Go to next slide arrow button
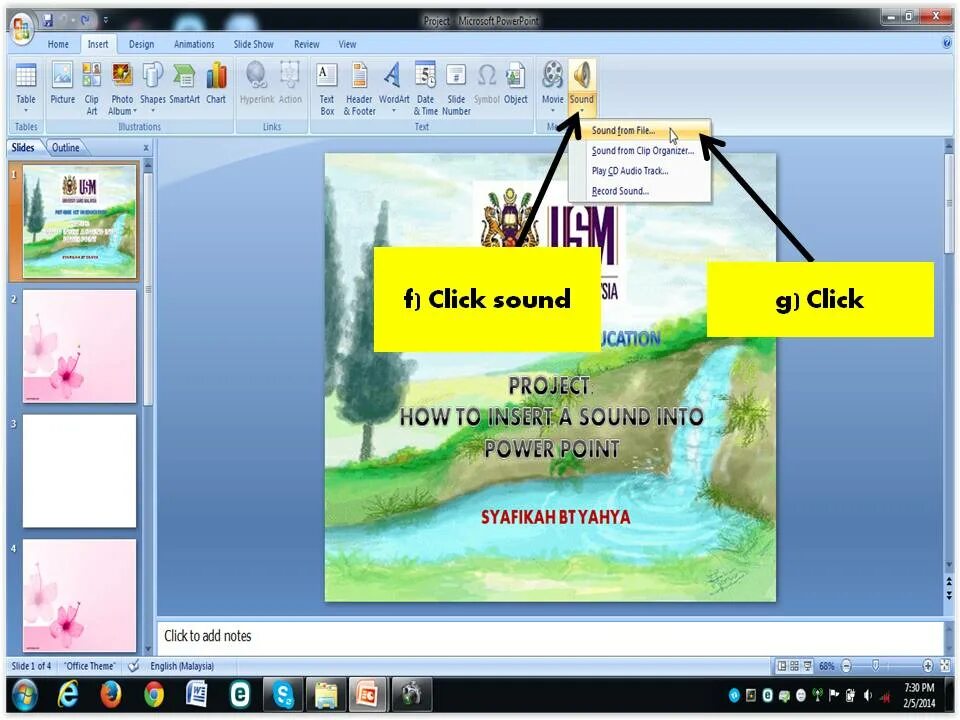Viewport: 960px width, 720px height. click(948, 594)
